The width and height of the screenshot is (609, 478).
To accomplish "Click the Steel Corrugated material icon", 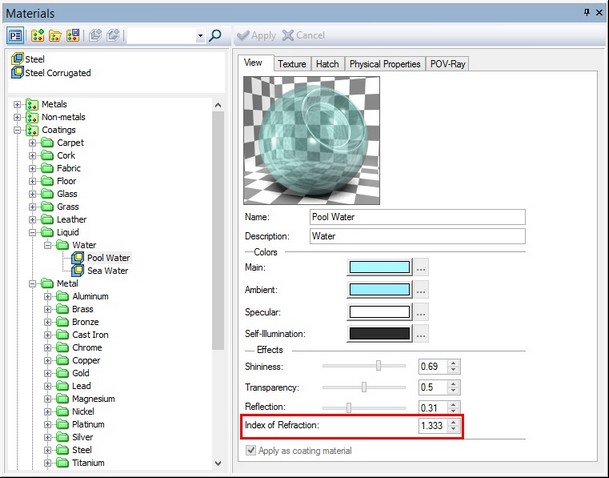I will [17, 73].
